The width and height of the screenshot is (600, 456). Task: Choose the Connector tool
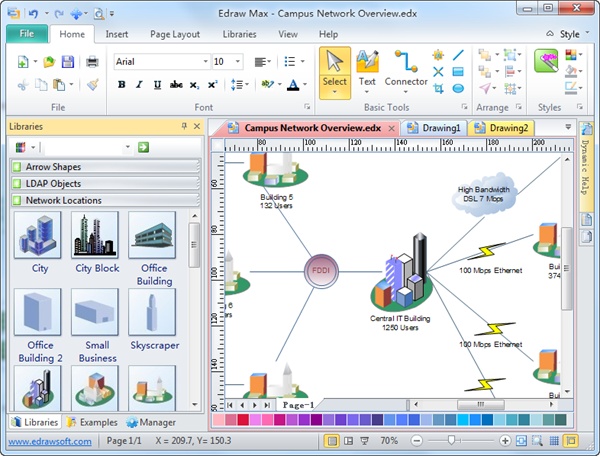click(x=406, y=73)
